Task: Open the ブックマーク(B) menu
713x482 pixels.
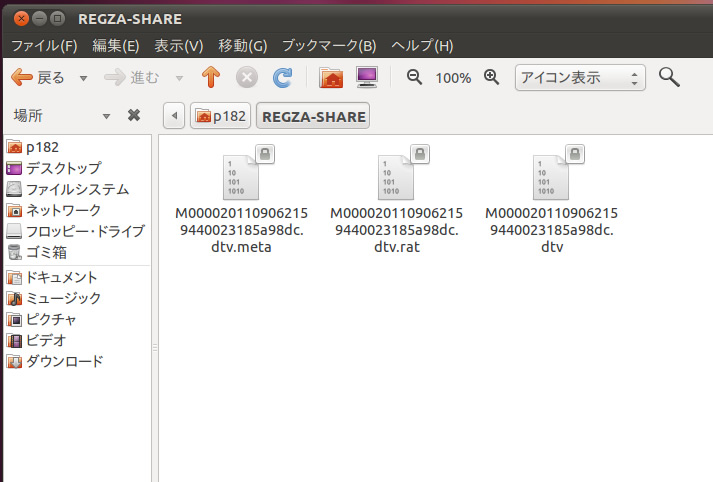Action: [329, 45]
